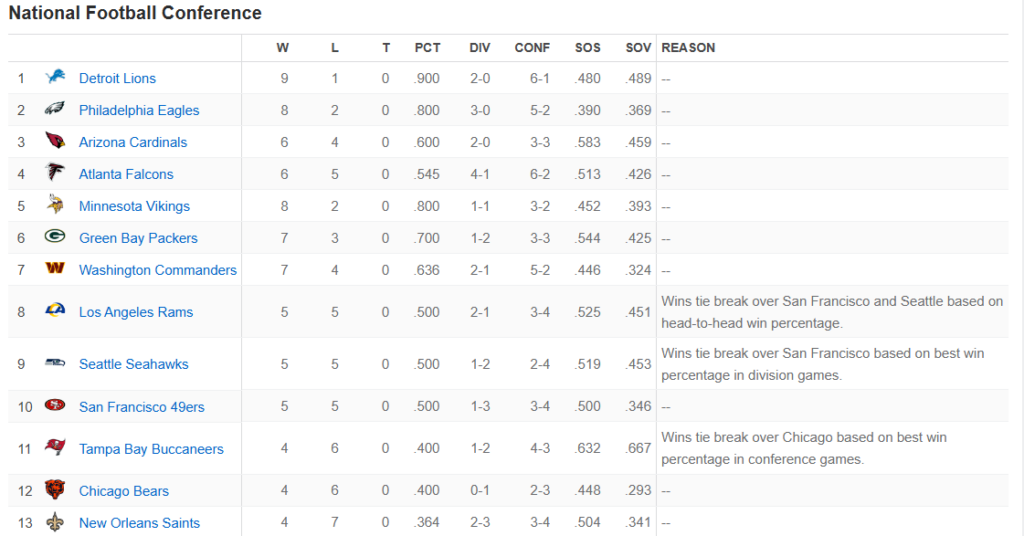Viewport: 1024px width, 536px height.
Task: Click the Washington Commanders logo icon
Action: [55, 268]
